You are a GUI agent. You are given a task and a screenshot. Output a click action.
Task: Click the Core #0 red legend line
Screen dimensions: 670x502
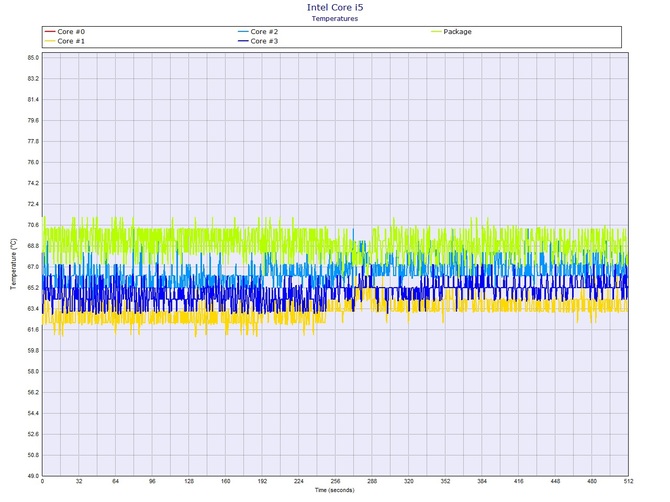[x=50, y=32]
